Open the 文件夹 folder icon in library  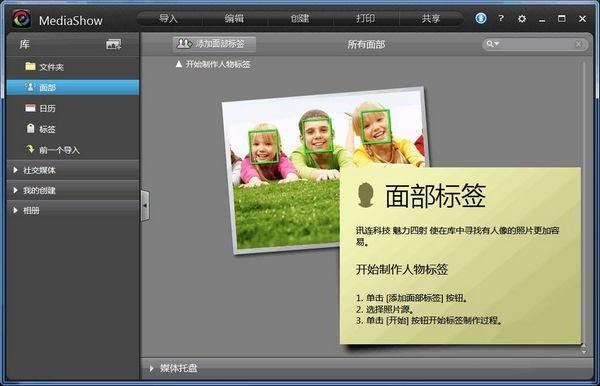30,66
